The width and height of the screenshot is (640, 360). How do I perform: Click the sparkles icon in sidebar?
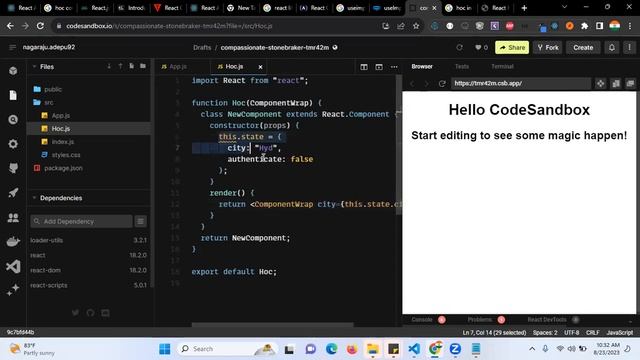[13, 290]
